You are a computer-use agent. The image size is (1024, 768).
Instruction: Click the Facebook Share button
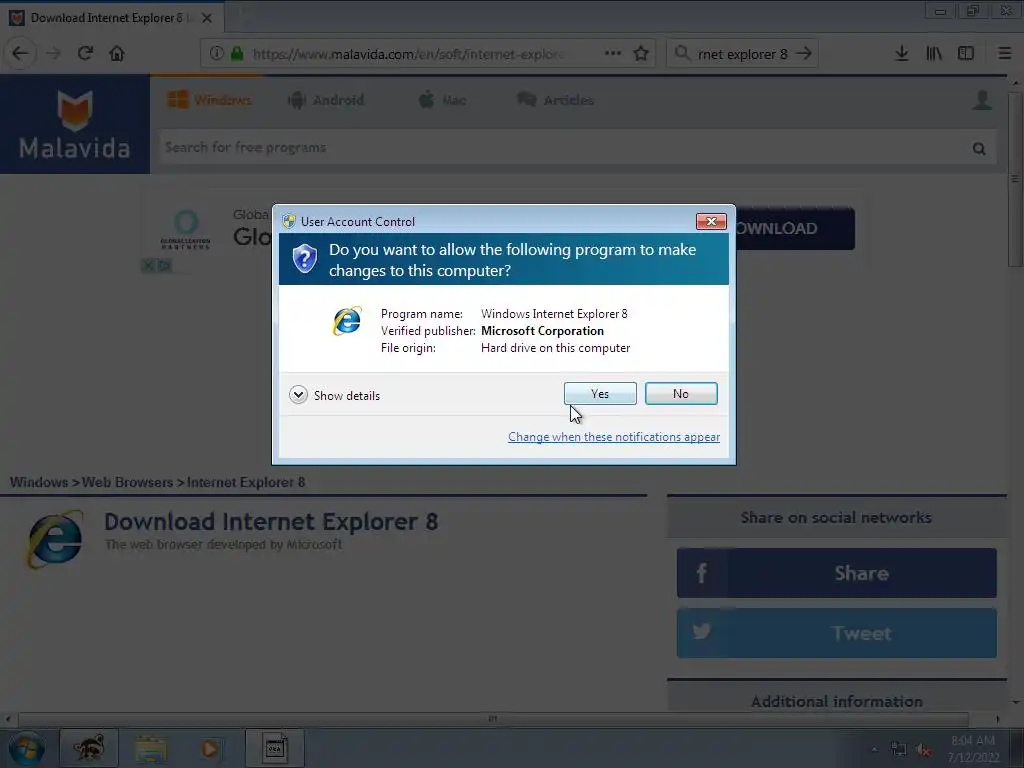coord(837,573)
